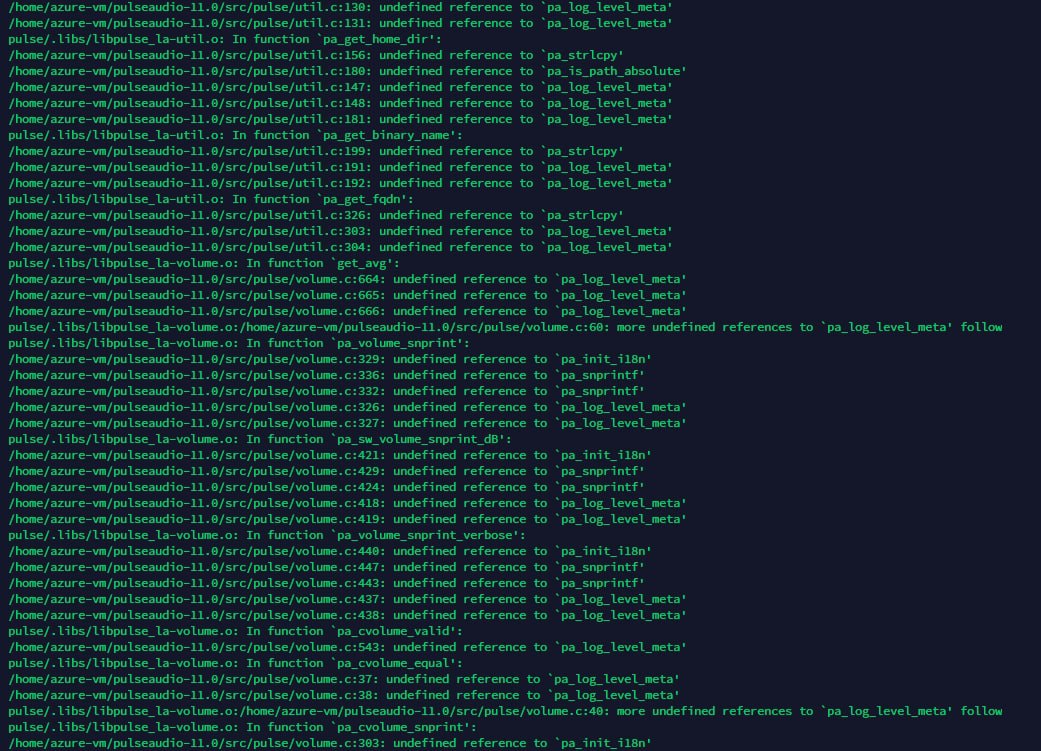Select the volume.c:336 pa_snprintf error line

327,375
